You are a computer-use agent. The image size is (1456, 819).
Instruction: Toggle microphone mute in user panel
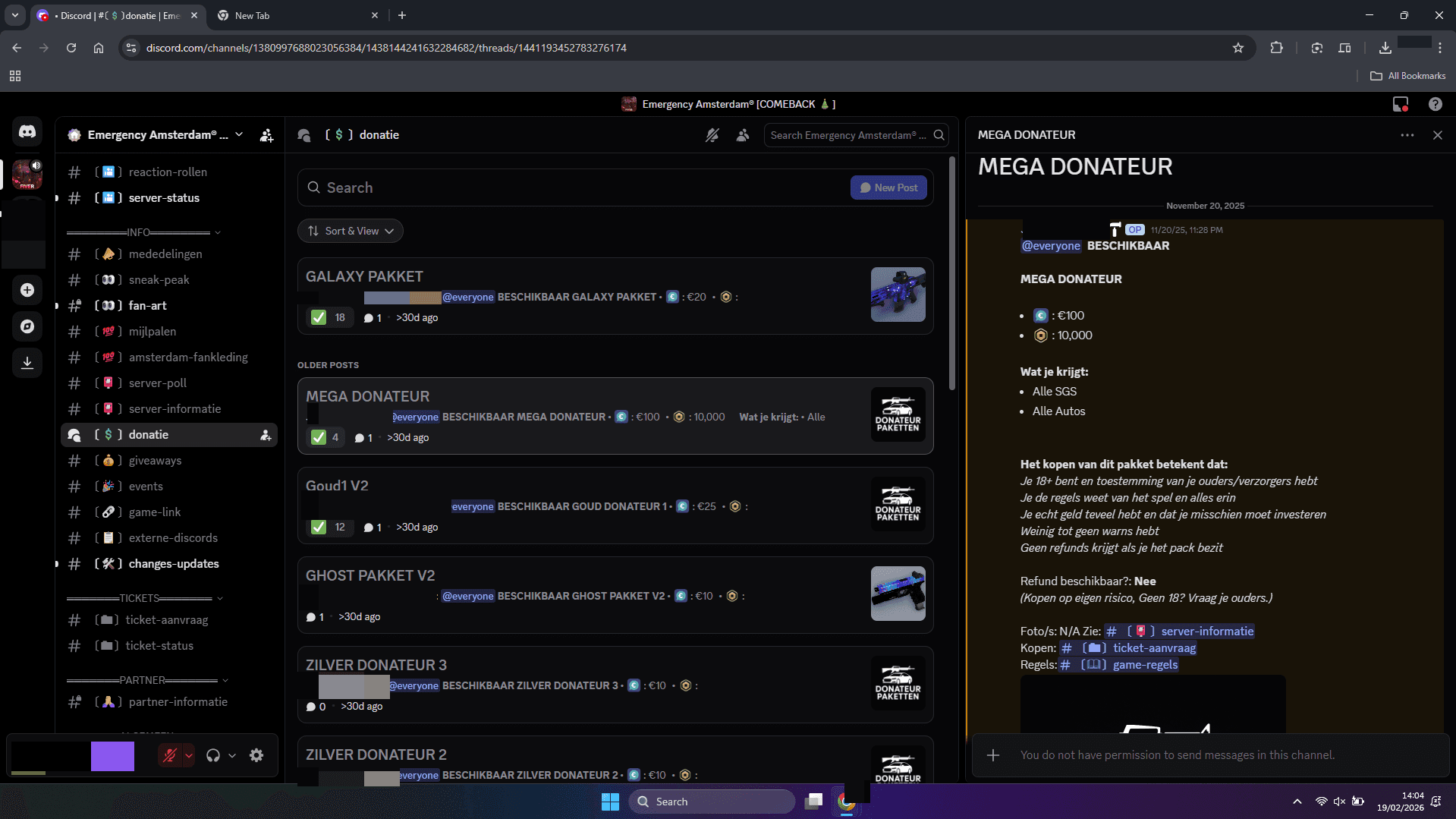coord(170,755)
